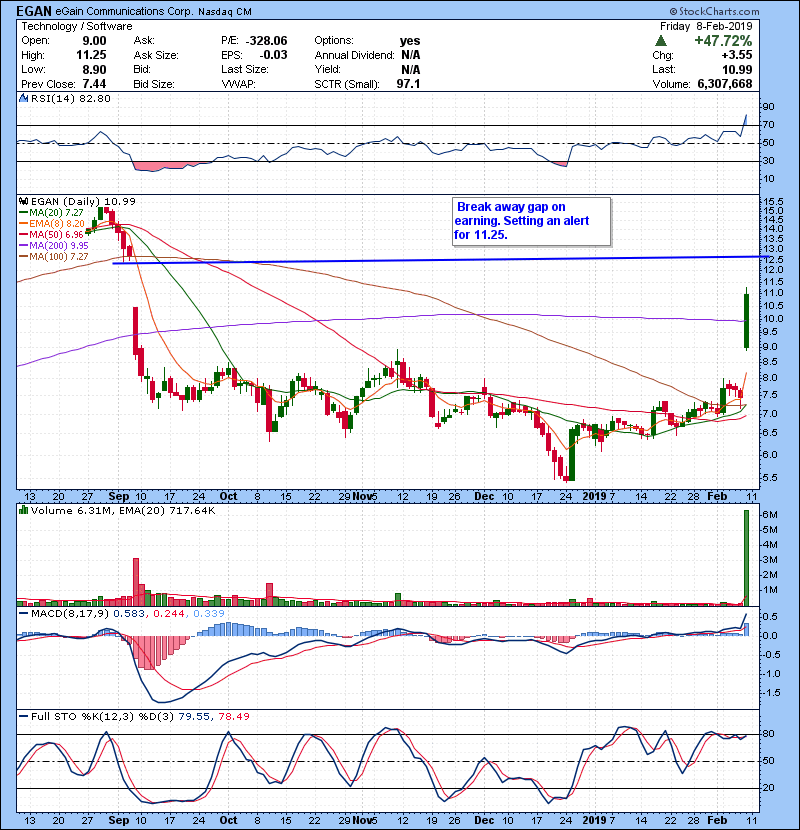Image resolution: width=800 pixels, height=830 pixels.
Task: Click the 20 level on the stochastic axis
Action: (768, 788)
